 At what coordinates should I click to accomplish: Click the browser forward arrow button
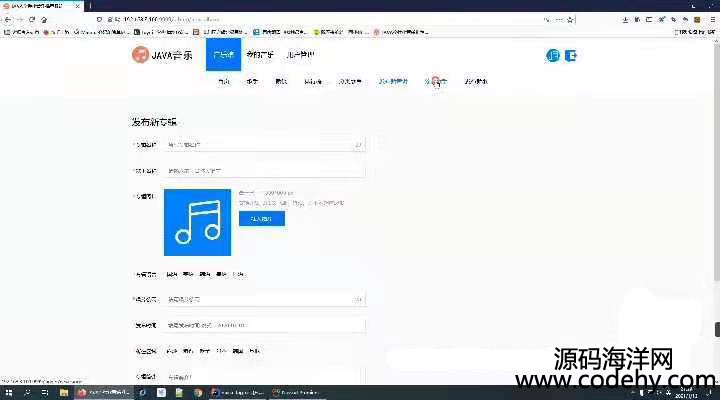click(20, 20)
